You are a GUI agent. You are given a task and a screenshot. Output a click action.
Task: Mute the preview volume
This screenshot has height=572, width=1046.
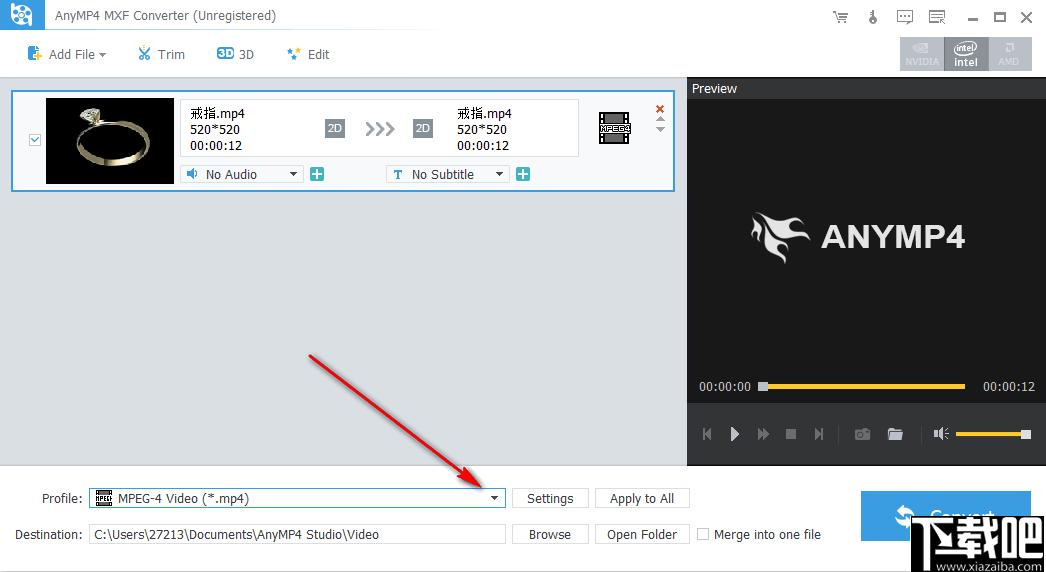[941, 434]
